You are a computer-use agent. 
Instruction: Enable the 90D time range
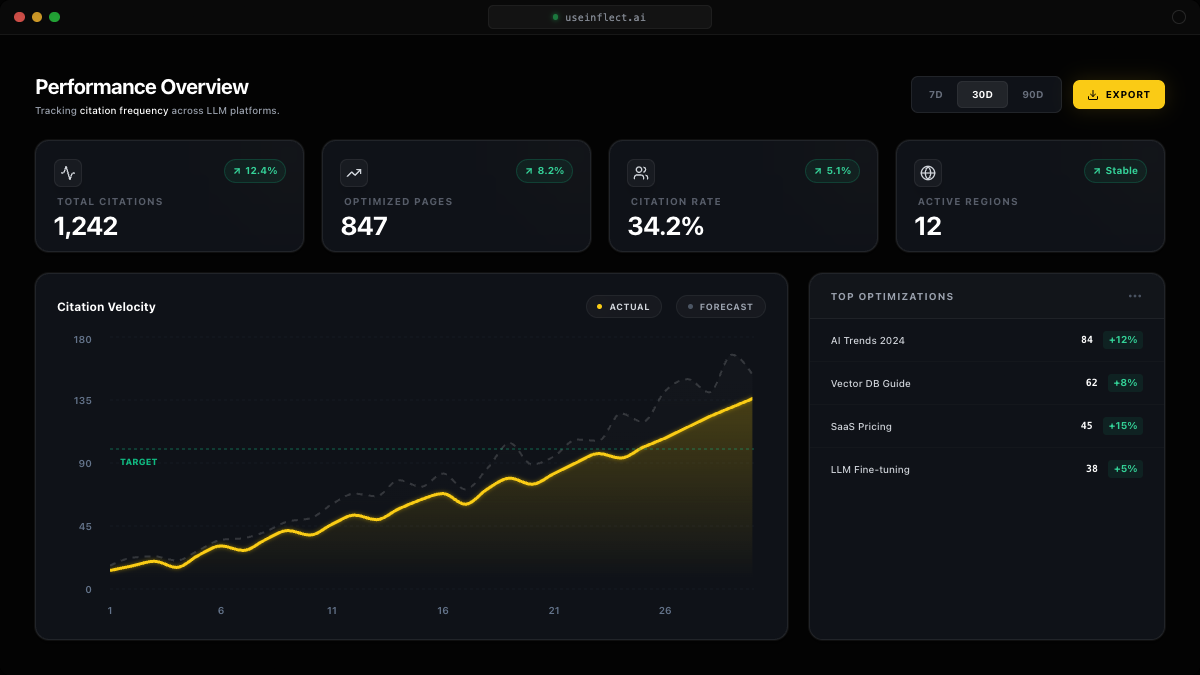(x=1033, y=94)
